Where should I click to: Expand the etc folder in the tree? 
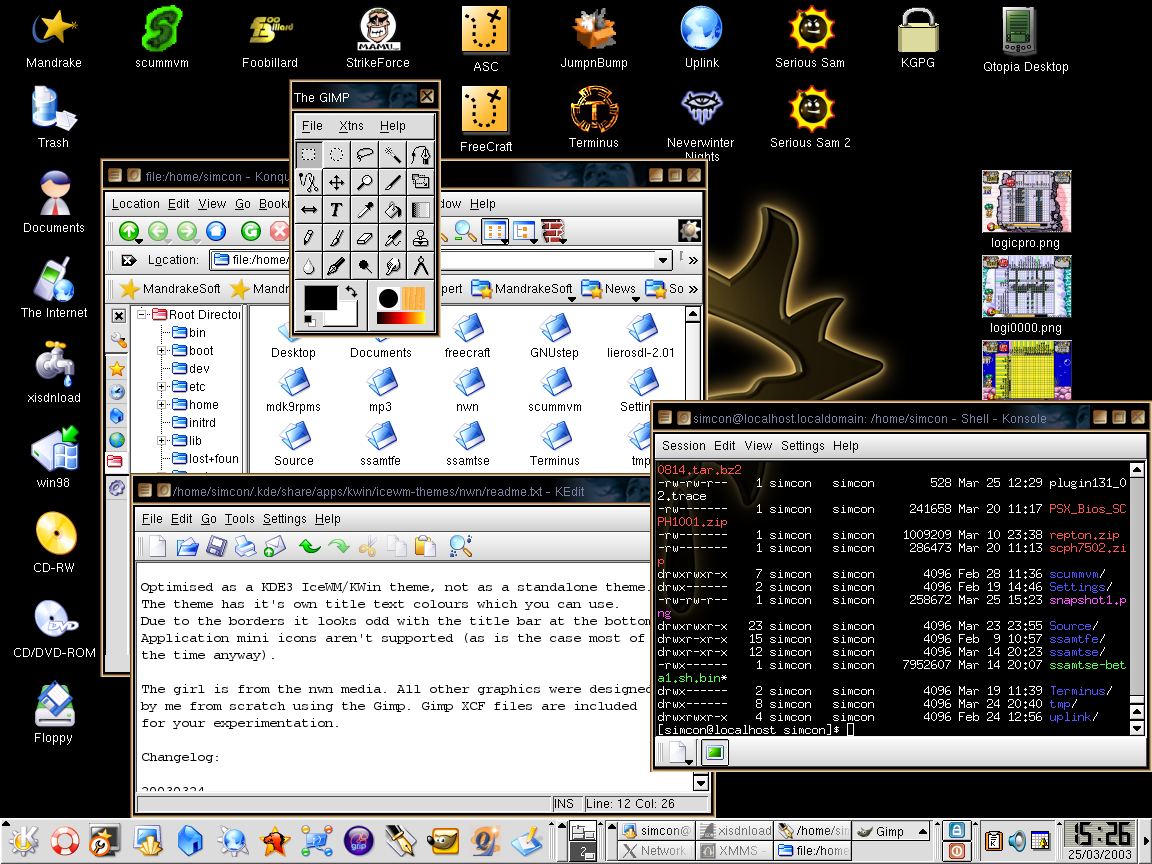161,386
